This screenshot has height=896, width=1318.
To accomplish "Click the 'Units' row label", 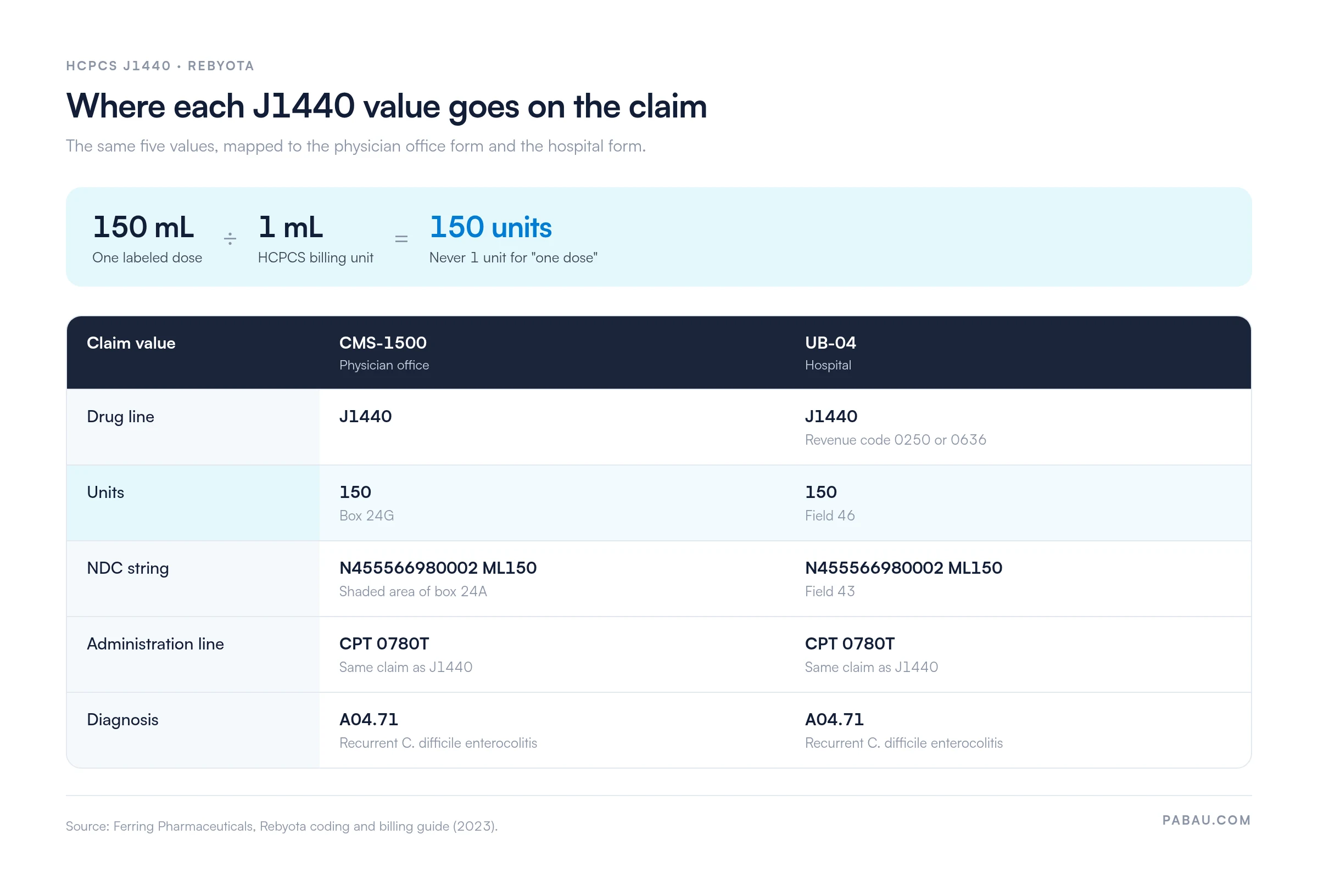I will tap(105, 492).
